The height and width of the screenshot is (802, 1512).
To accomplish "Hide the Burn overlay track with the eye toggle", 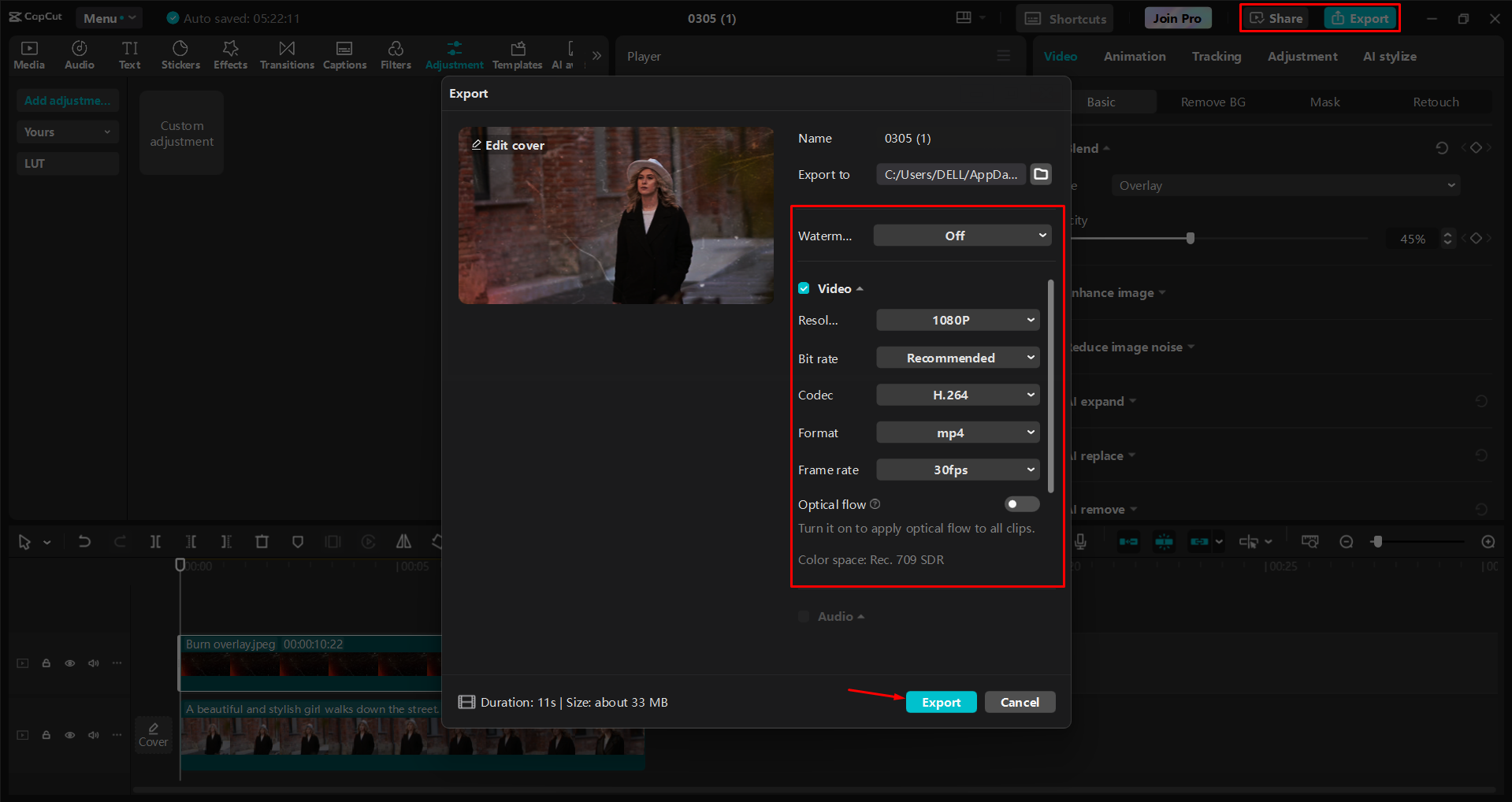I will (x=69, y=663).
